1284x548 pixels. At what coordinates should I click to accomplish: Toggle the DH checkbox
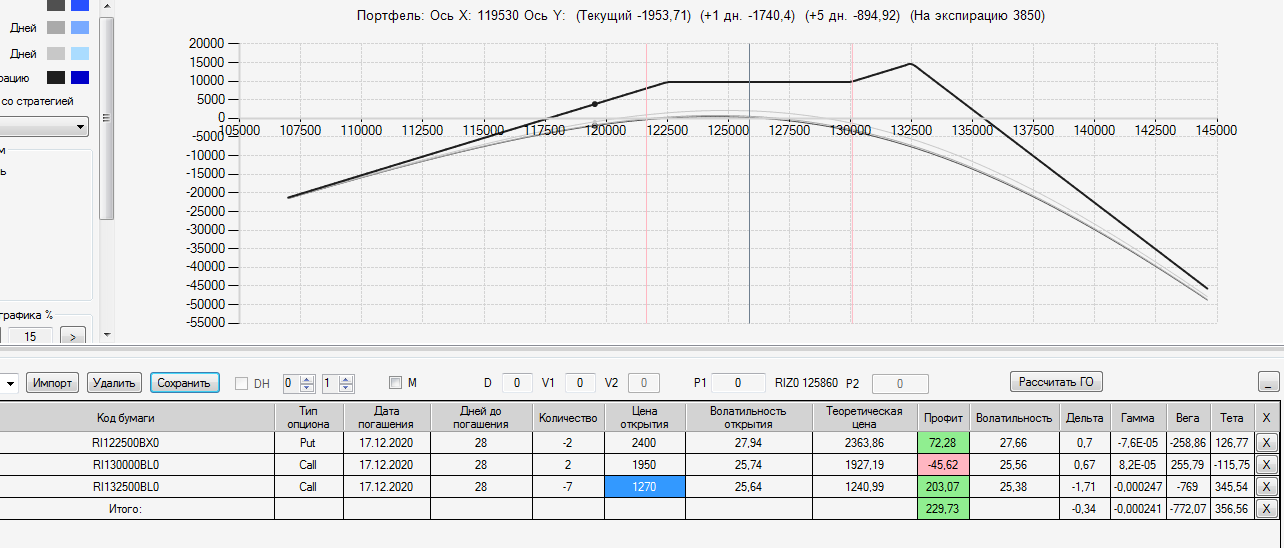click(241, 383)
